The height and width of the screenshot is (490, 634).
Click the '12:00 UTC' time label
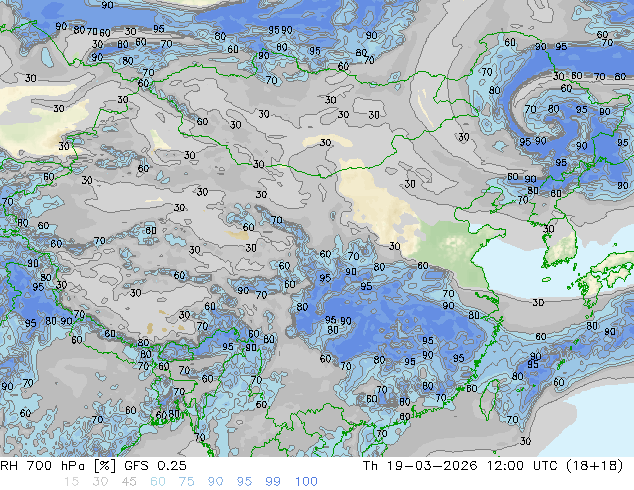(x=522, y=466)
